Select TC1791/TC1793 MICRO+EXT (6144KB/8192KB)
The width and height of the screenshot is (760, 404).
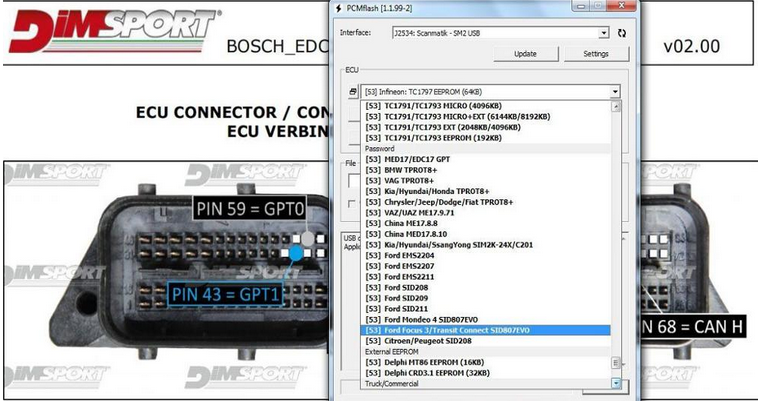[486, 116]
